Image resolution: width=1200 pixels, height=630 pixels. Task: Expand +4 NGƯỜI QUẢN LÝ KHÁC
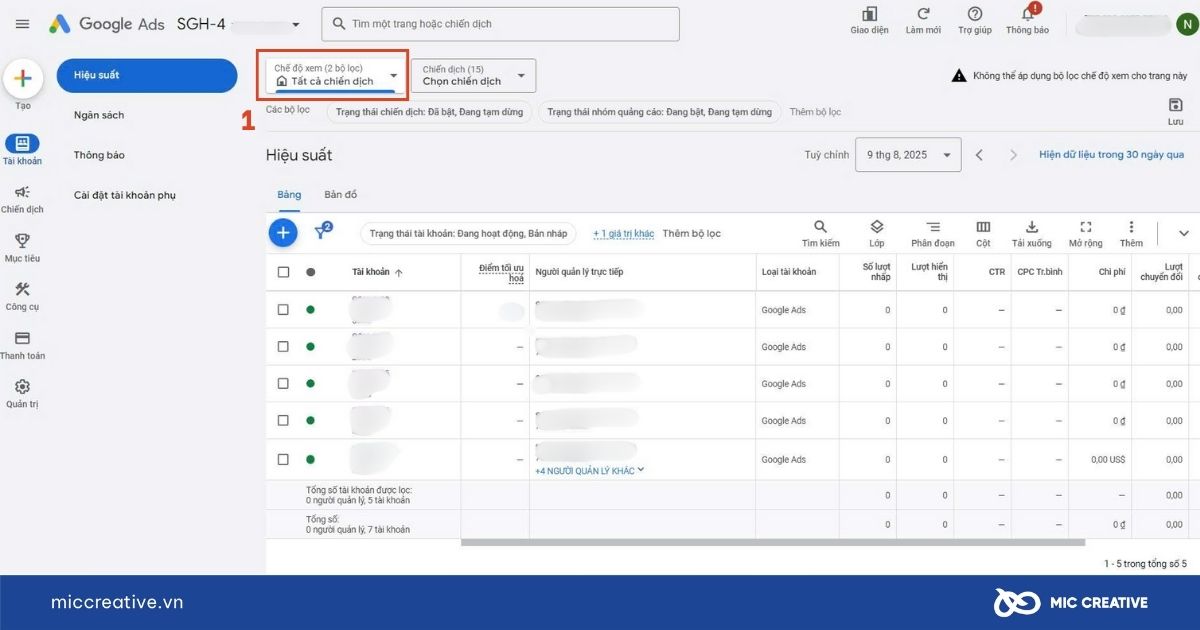[590, 471]
